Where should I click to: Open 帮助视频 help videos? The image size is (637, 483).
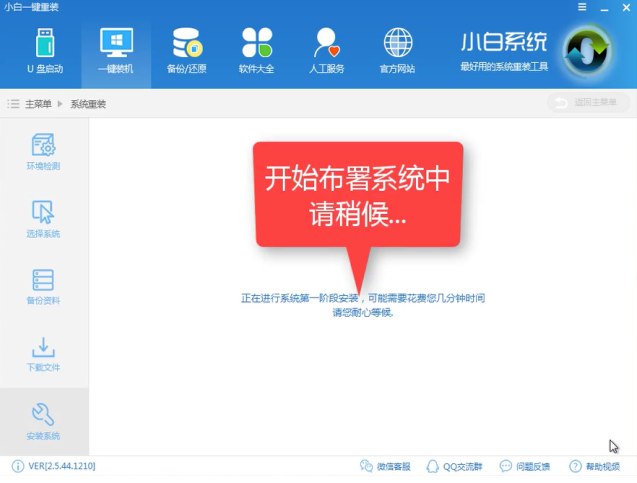point(594,466)
